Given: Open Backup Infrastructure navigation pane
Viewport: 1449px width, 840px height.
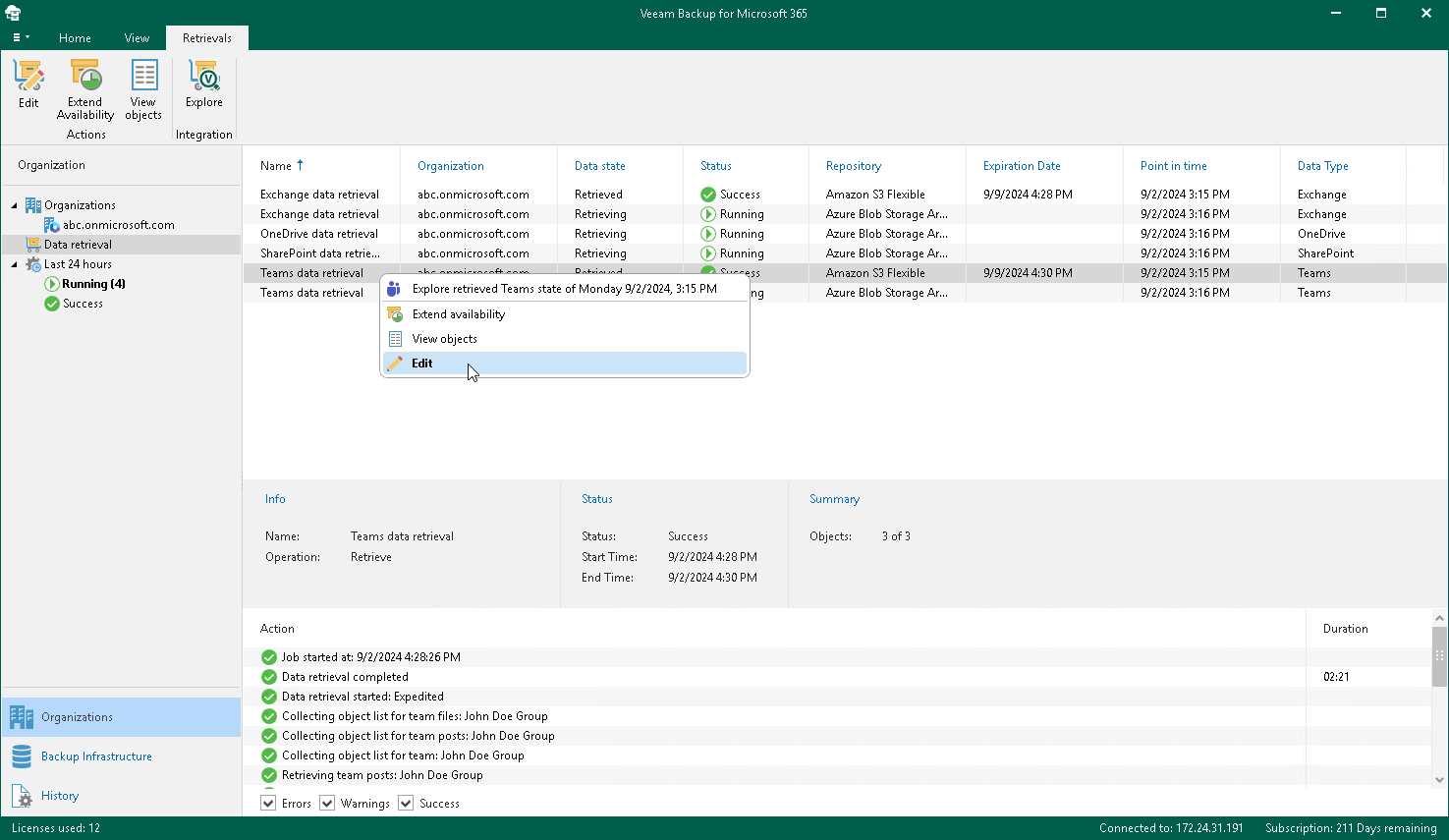Looking at the screenshot, I should pyautogui.click(x=121, y=756).
